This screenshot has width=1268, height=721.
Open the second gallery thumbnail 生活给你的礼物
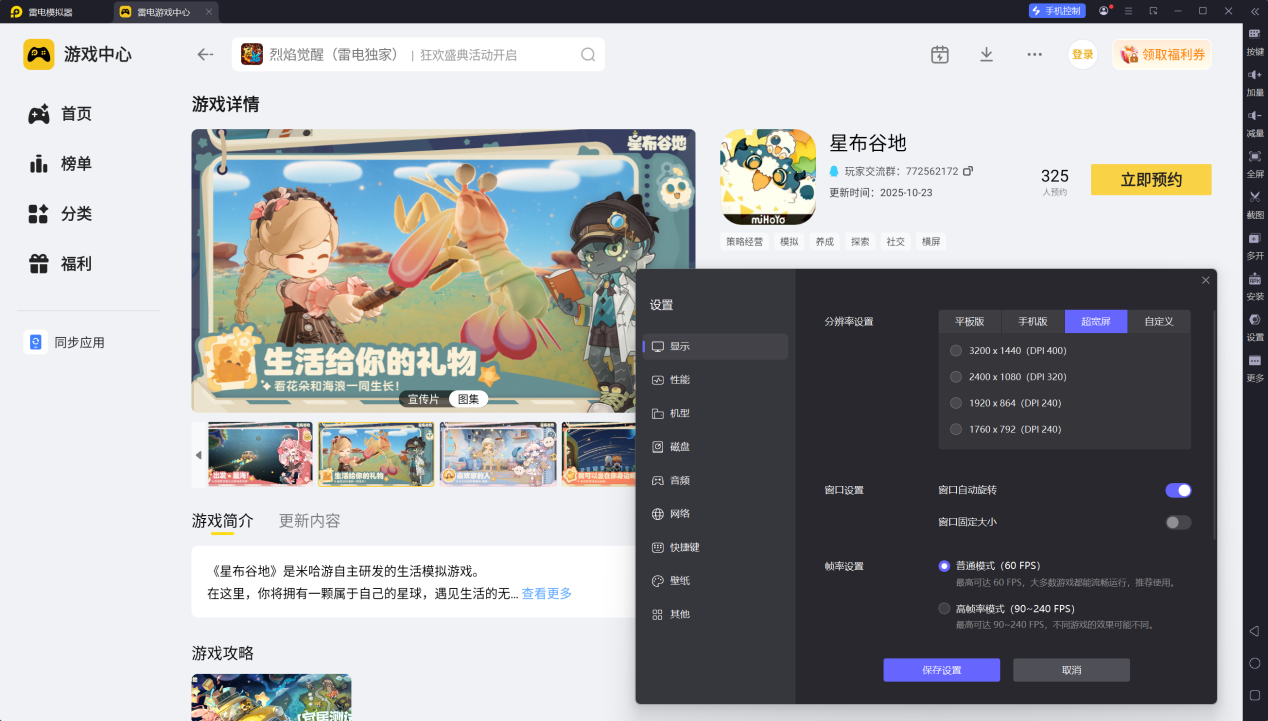(375, 455)
